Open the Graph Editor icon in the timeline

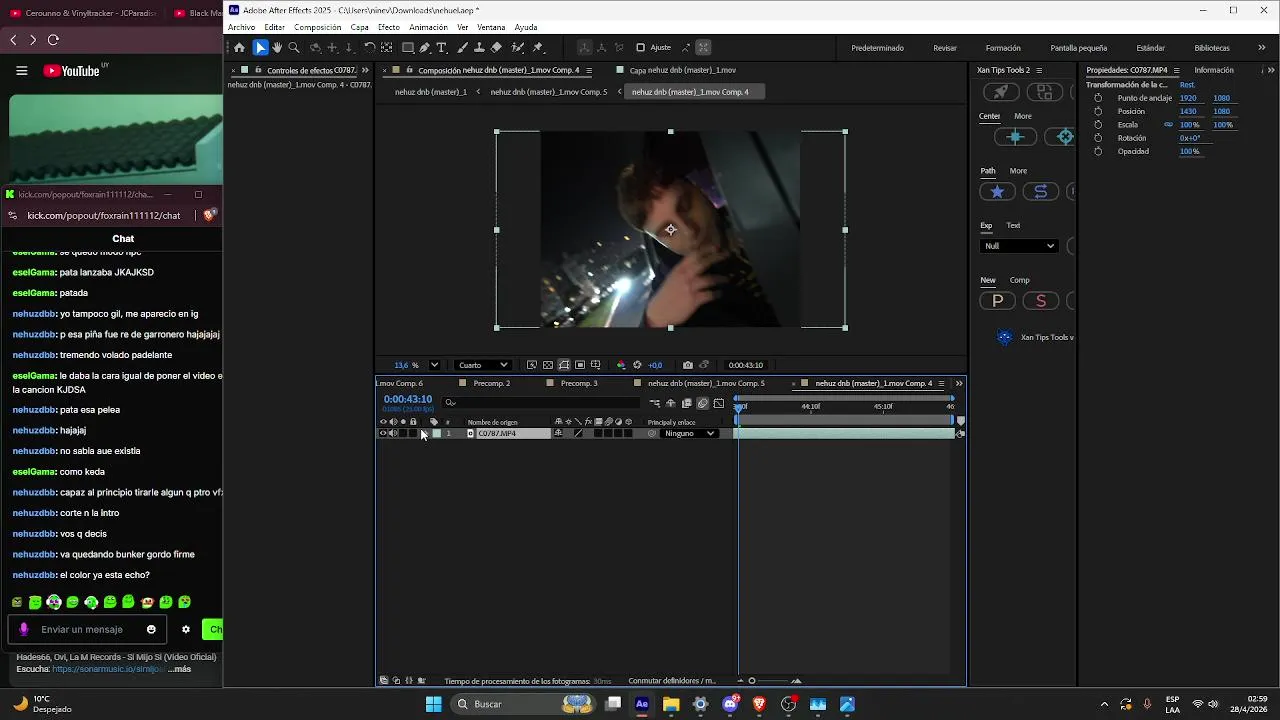(x=719, y=403)
